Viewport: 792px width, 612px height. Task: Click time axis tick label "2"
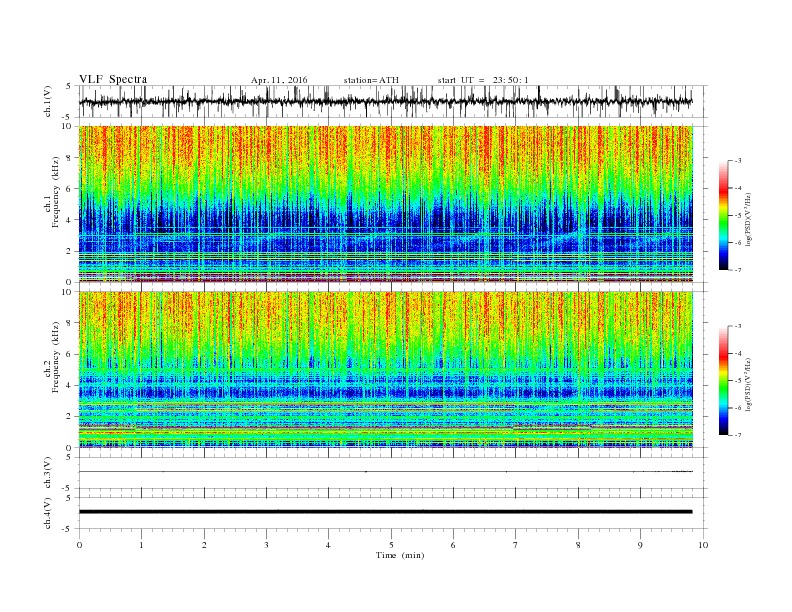click(x=204, y=545)
